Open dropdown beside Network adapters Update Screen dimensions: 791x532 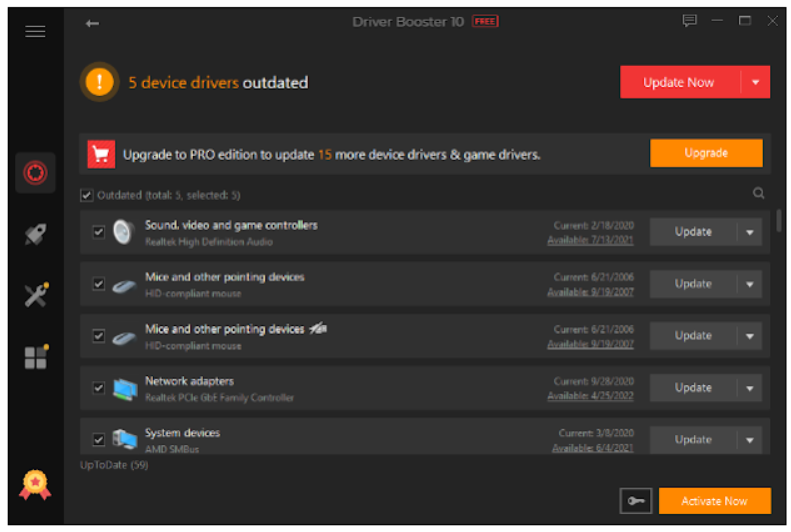click(750, 388)
